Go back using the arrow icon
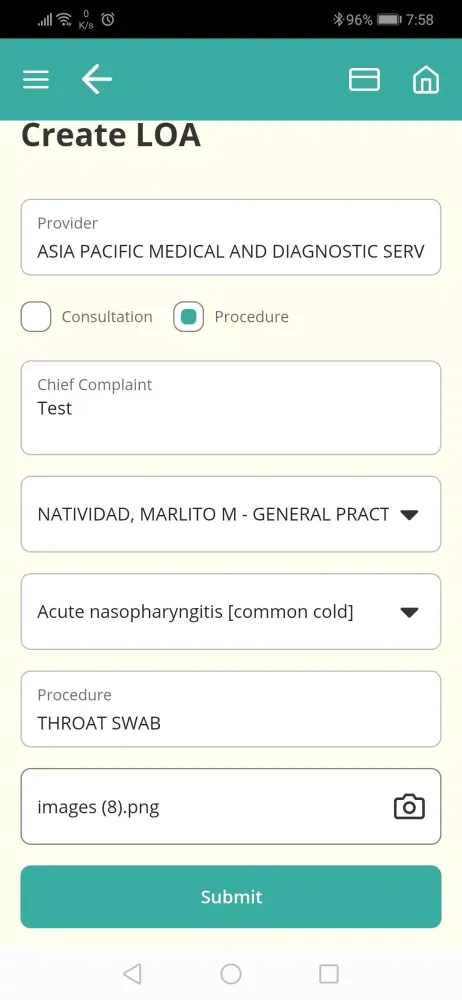Viewport: 462px width, 1000px height. (96, 79)
